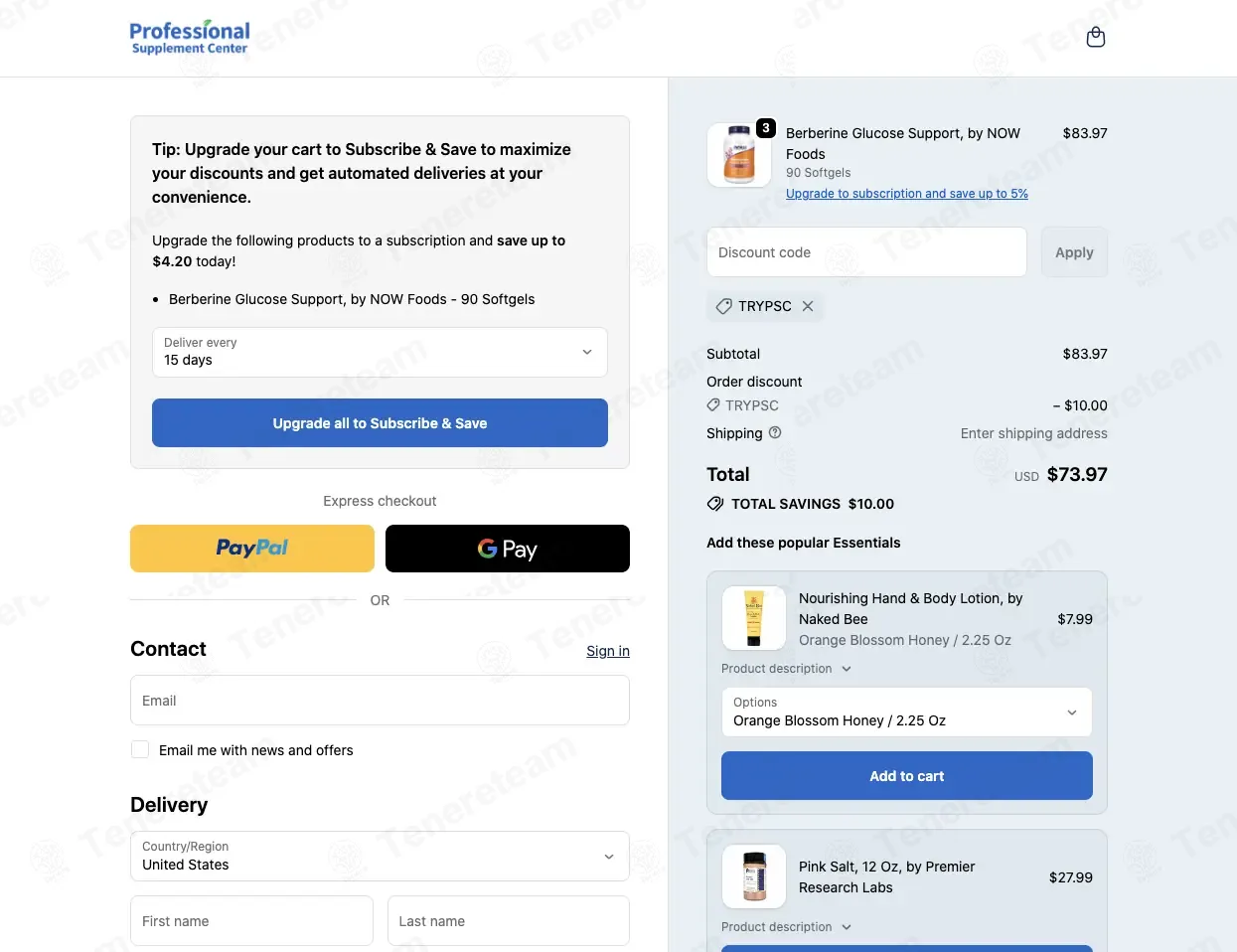1237x952 pixels.
Task: Click the order discount tag icon beside TRYPSC
Action: (x=713, y=405)
